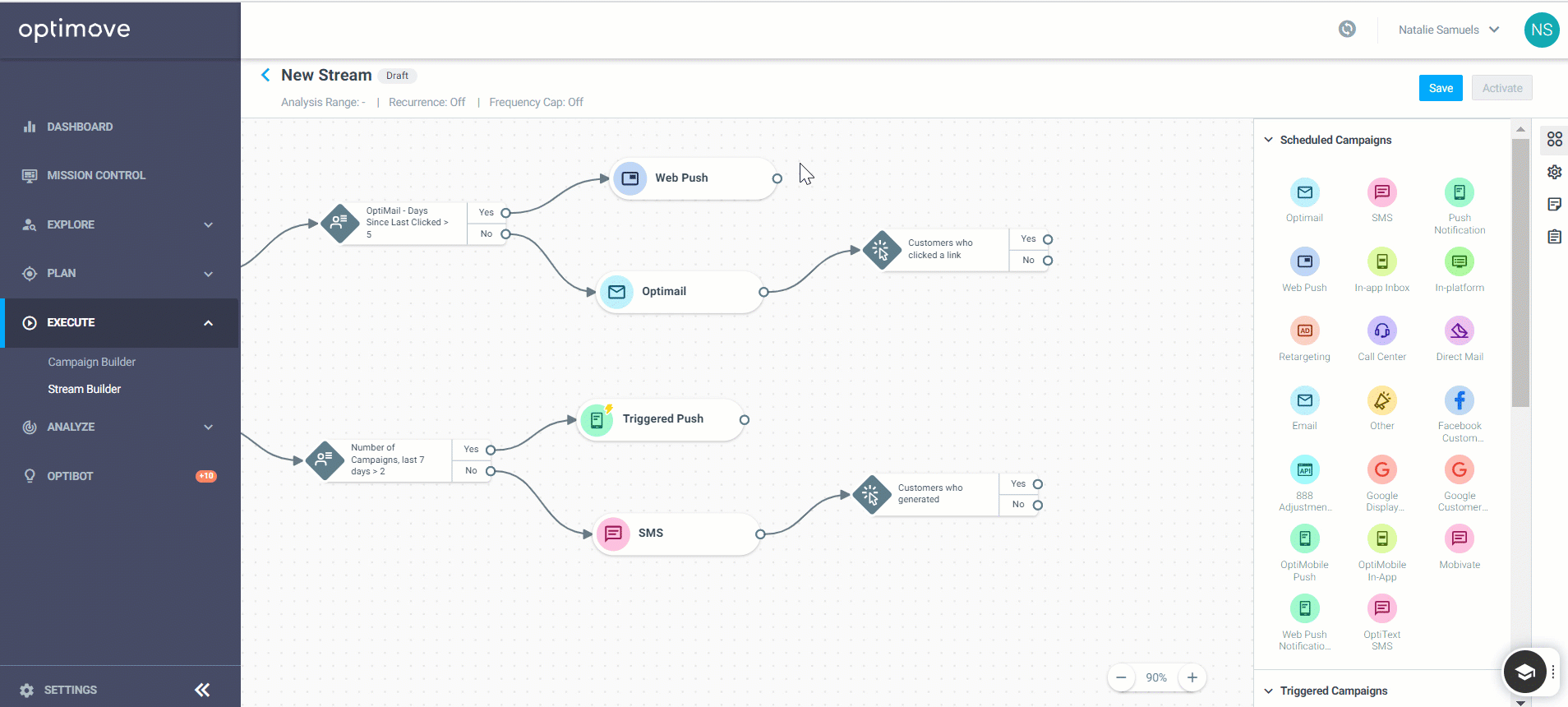This screenshot has width=1568, height=707.
Task: Open Campaign Builder in Execute menu
Action: click(x=91, y=362)
